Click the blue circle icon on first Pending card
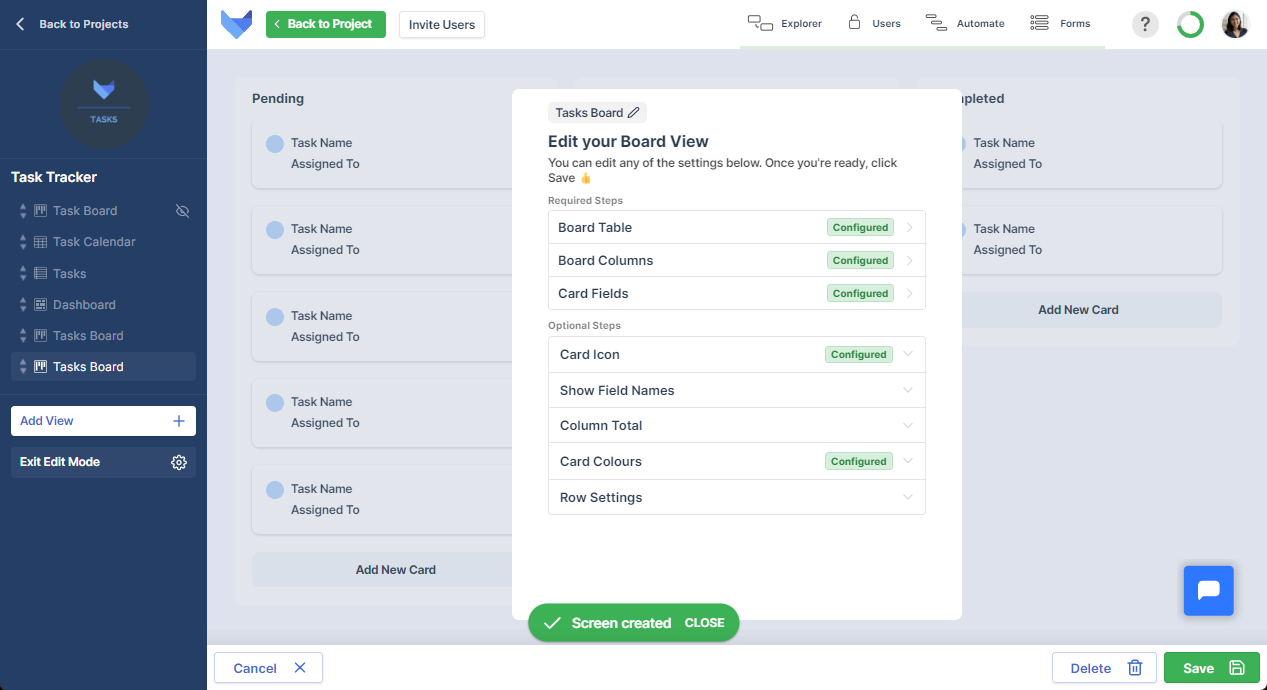Screen dimensions: 1267x690 tap(275, 144)
